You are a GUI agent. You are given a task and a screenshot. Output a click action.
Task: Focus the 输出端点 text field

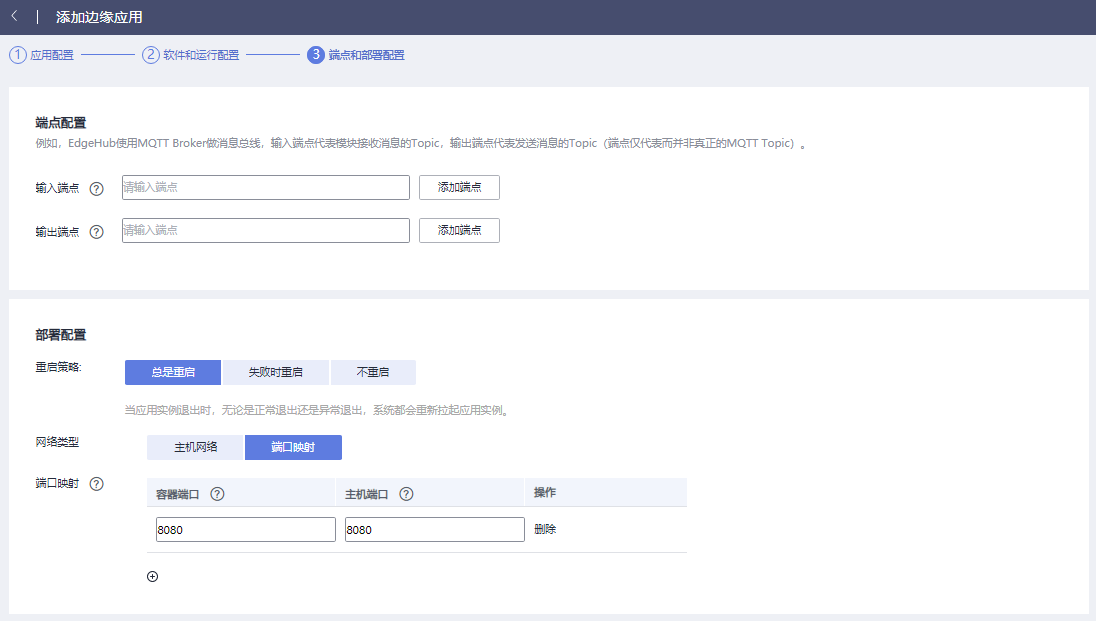pos(266,230)
